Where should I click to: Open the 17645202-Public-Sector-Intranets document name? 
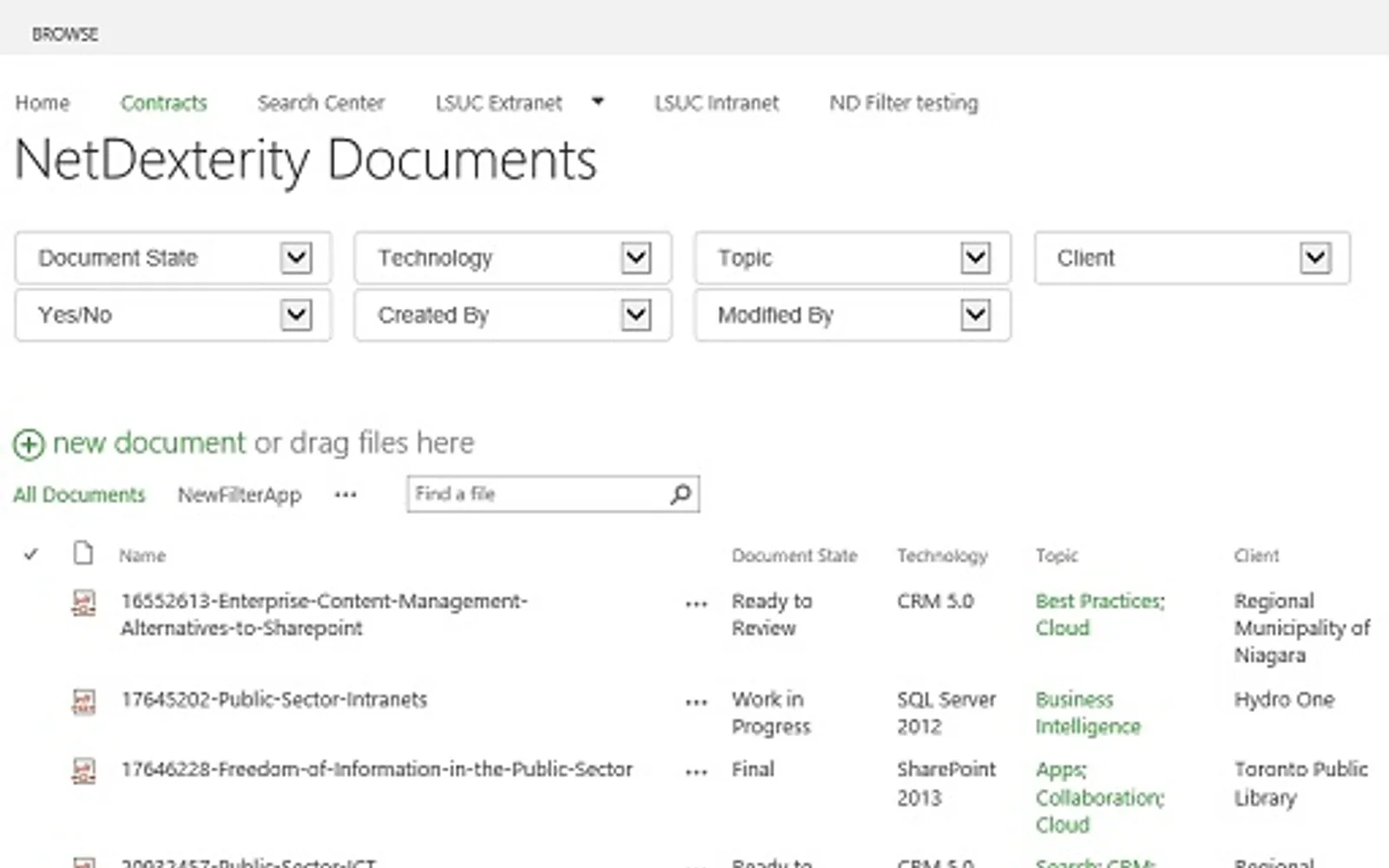pyautogui.click(x=274, y=700)
